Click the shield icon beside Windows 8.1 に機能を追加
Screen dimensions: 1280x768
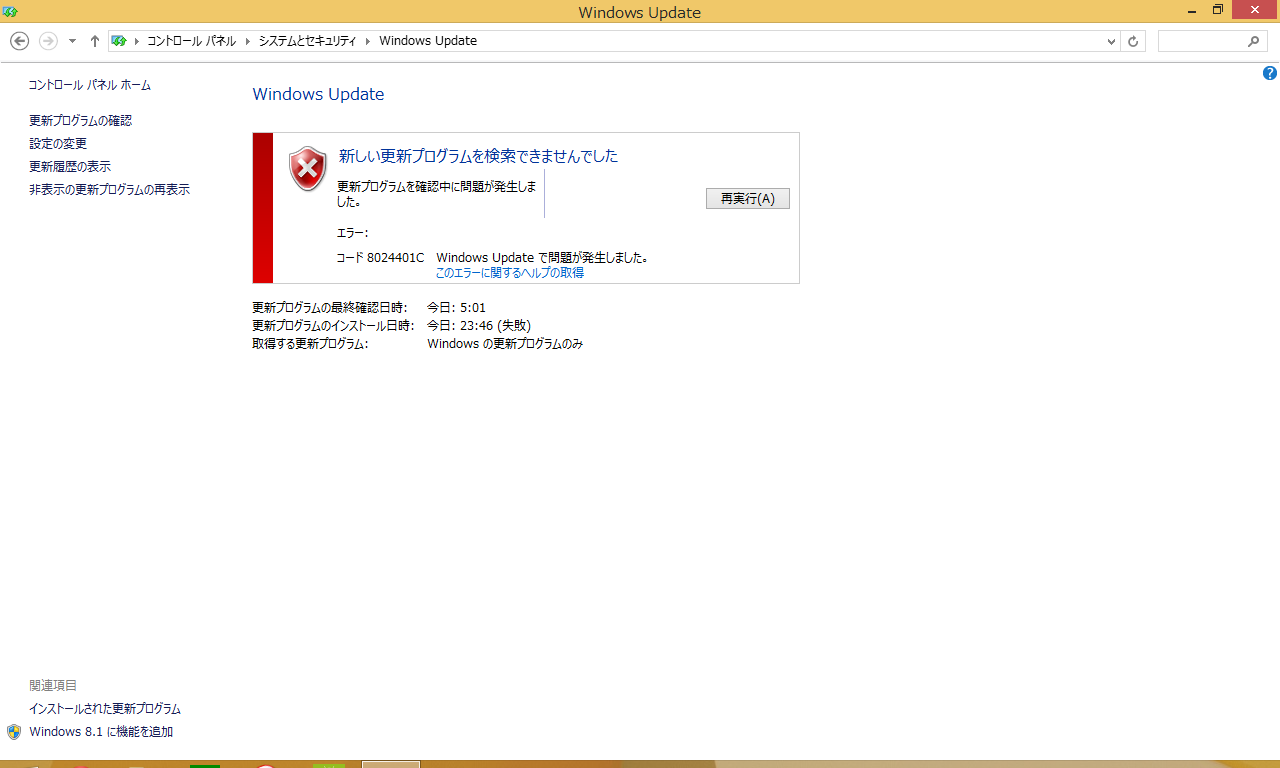(14, 731)
